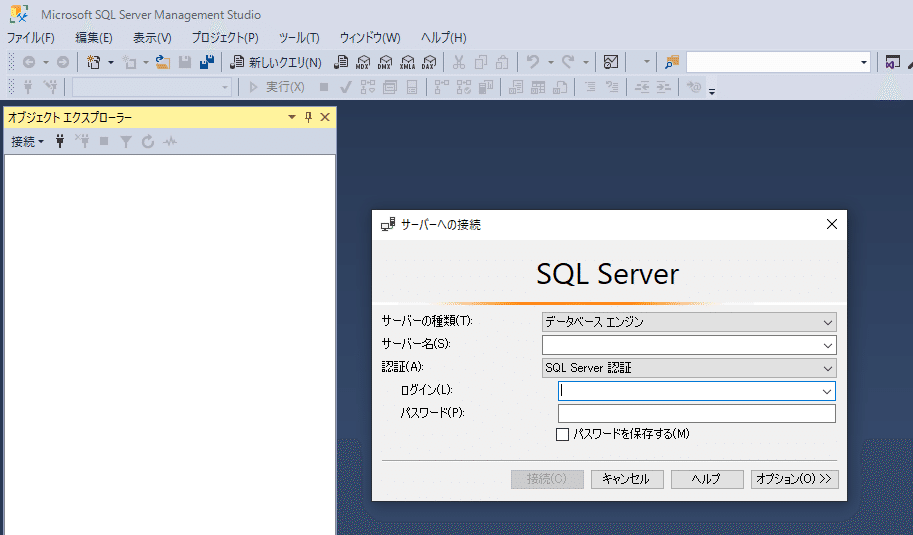Open the ヘルプ(H) menu

coord(444,38)
